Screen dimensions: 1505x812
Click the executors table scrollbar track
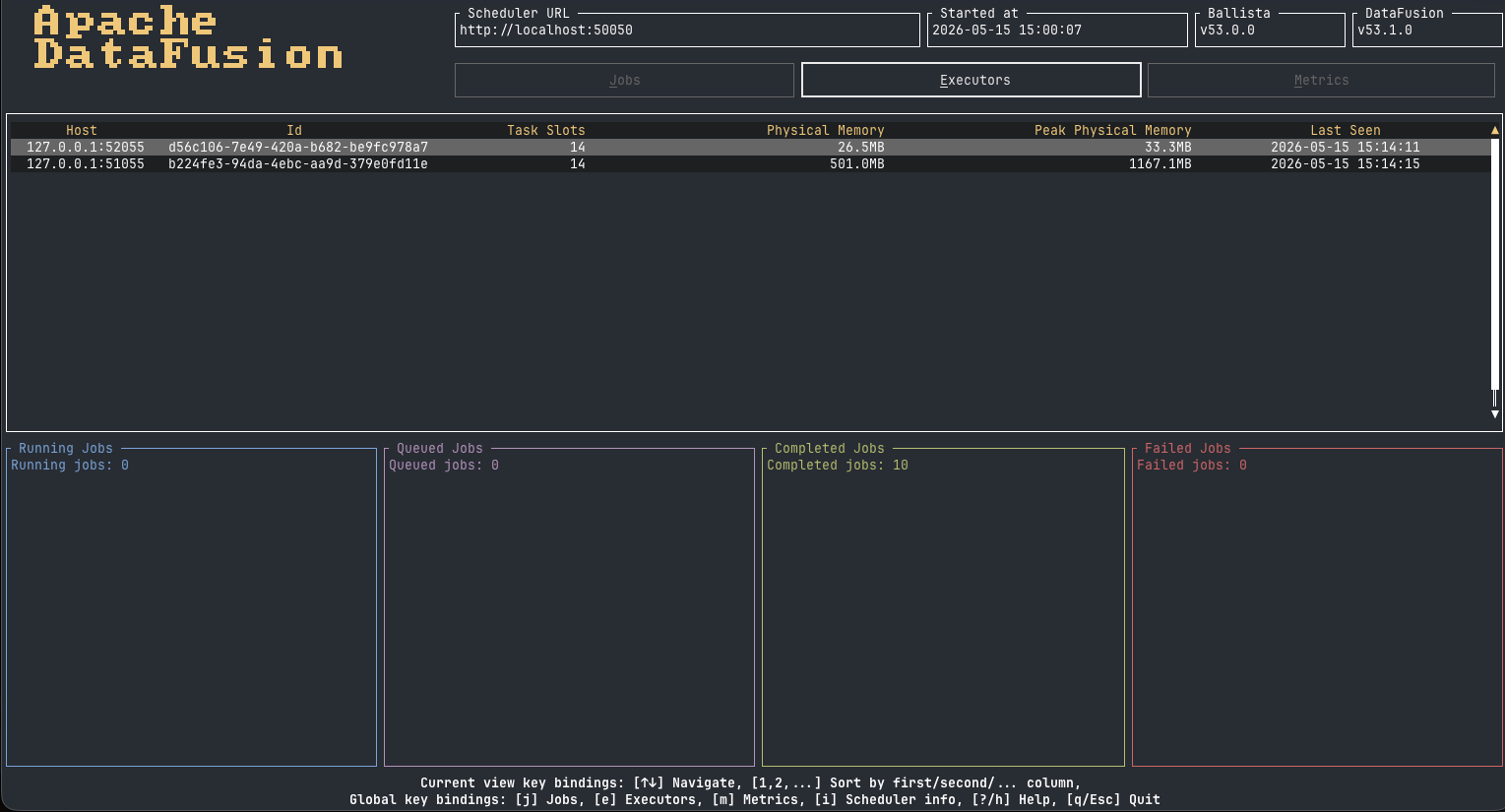pos(1494,272)
